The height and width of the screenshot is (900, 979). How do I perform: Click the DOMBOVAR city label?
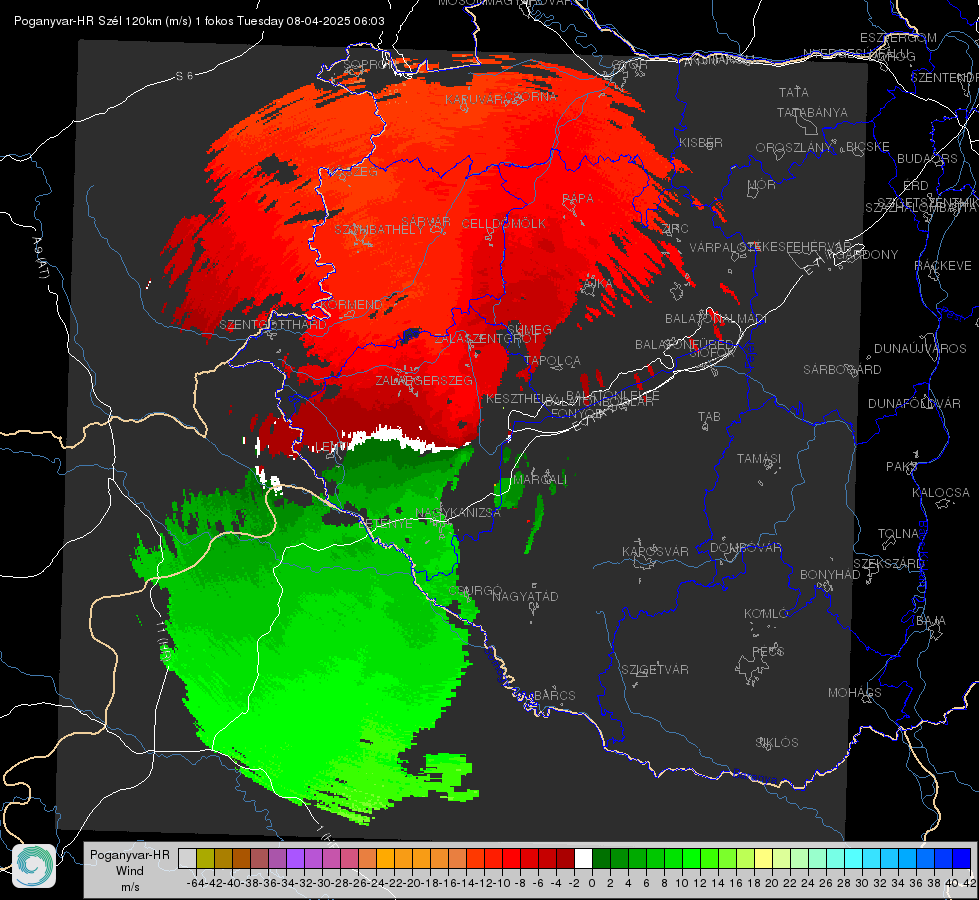(745, 548)
